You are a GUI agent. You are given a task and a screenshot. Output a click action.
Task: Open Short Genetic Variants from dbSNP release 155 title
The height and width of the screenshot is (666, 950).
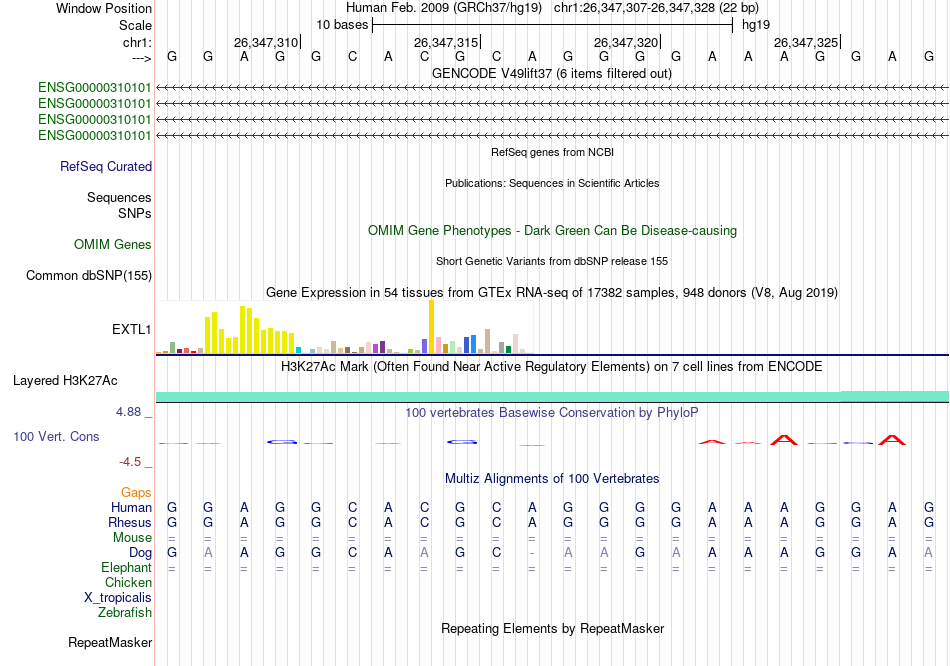click(x=552, y=261)
